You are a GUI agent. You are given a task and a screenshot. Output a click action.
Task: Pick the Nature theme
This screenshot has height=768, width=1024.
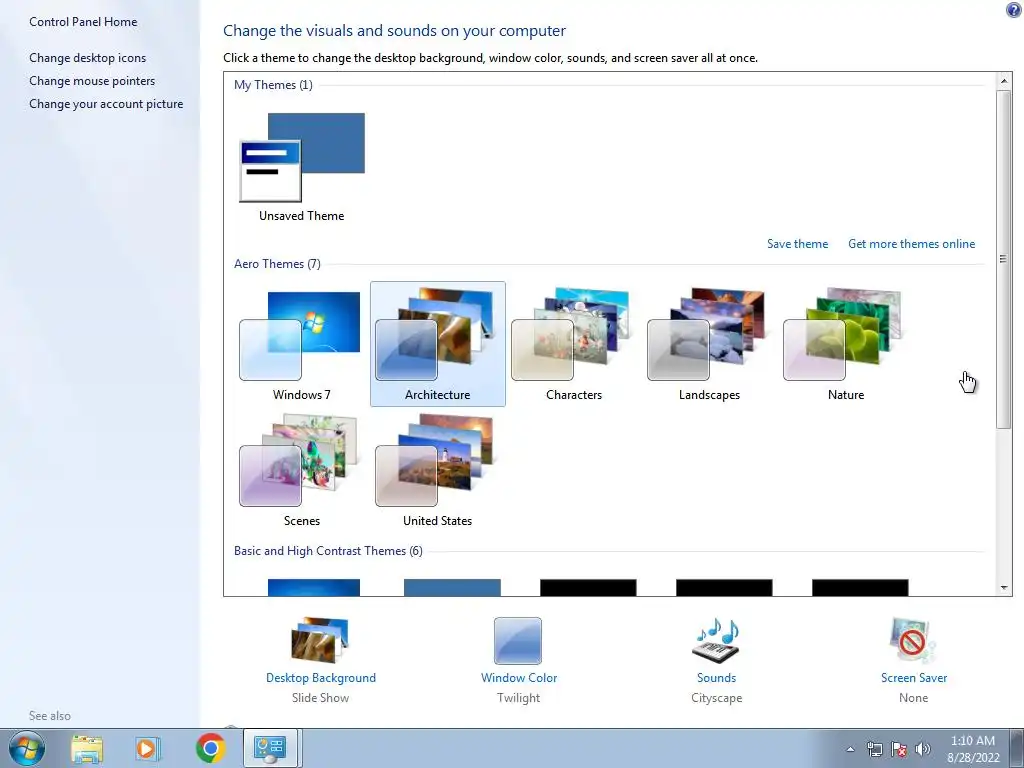click(x=846, y=344)
